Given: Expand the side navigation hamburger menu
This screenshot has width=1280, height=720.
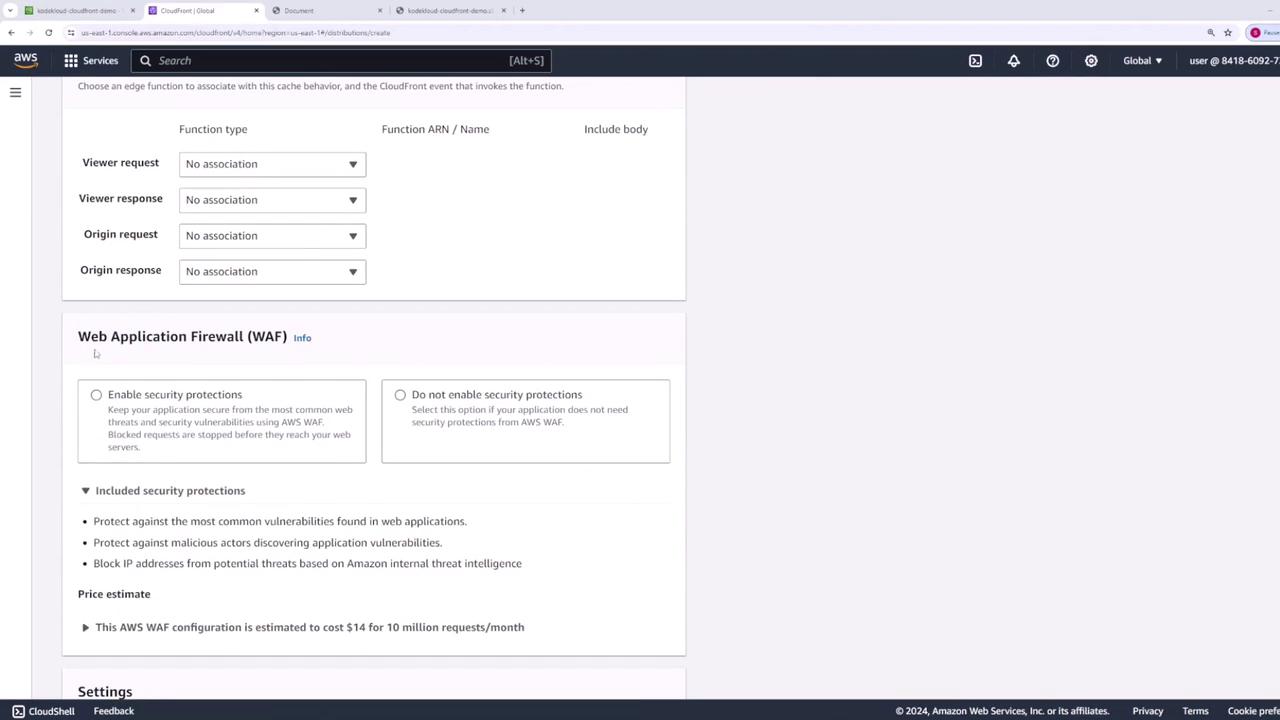Looking at the screenshot, I should click(x=15, y=92).
